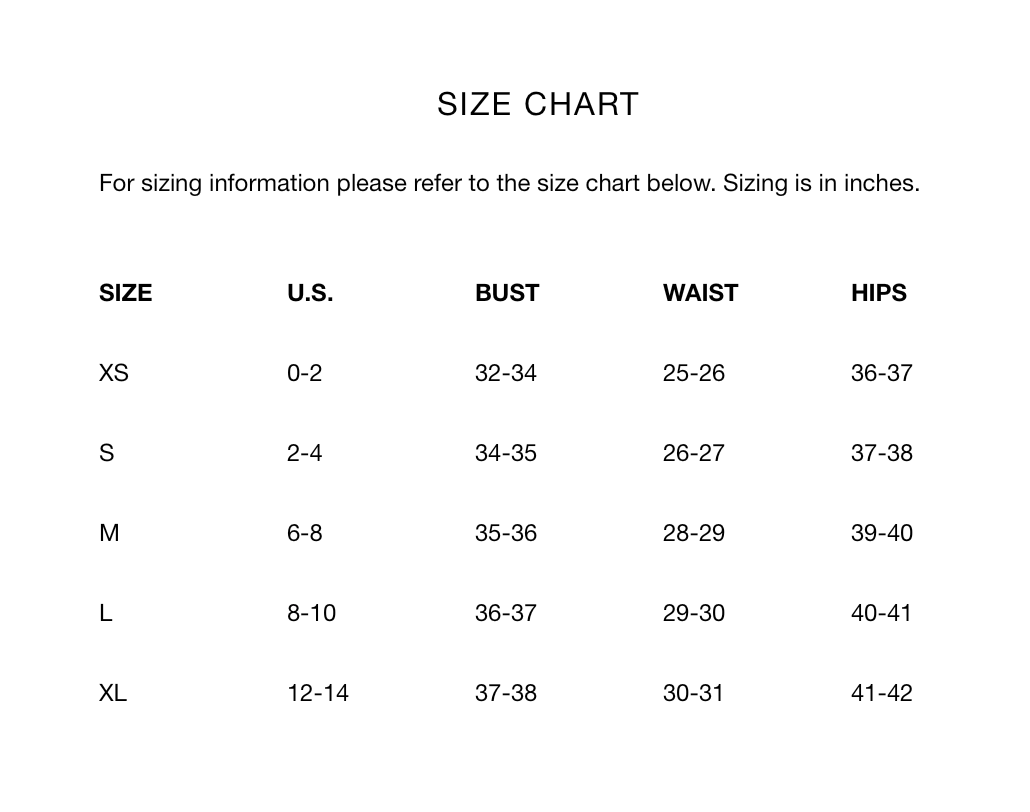Click the 12-14 U.S. size cell
The height and width of the screenshot is (812, 1030).
coord(318,693)
